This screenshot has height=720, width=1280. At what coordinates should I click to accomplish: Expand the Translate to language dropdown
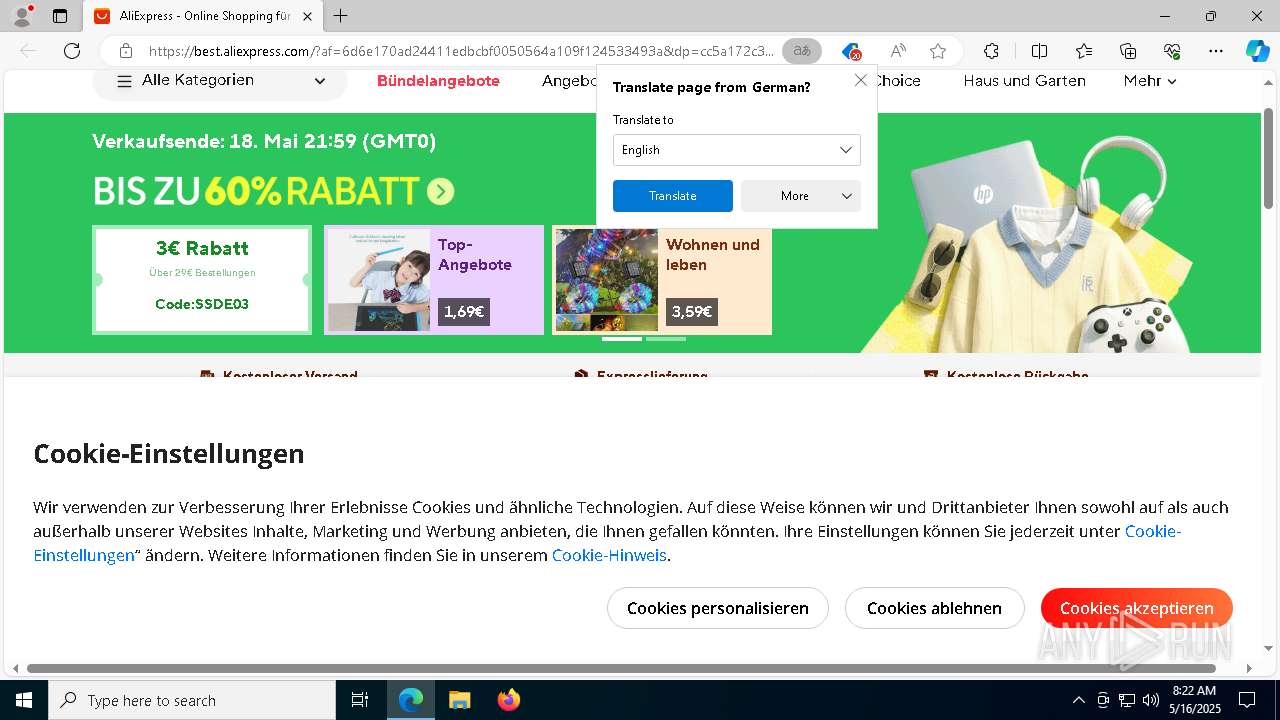[x=736, y=150]
